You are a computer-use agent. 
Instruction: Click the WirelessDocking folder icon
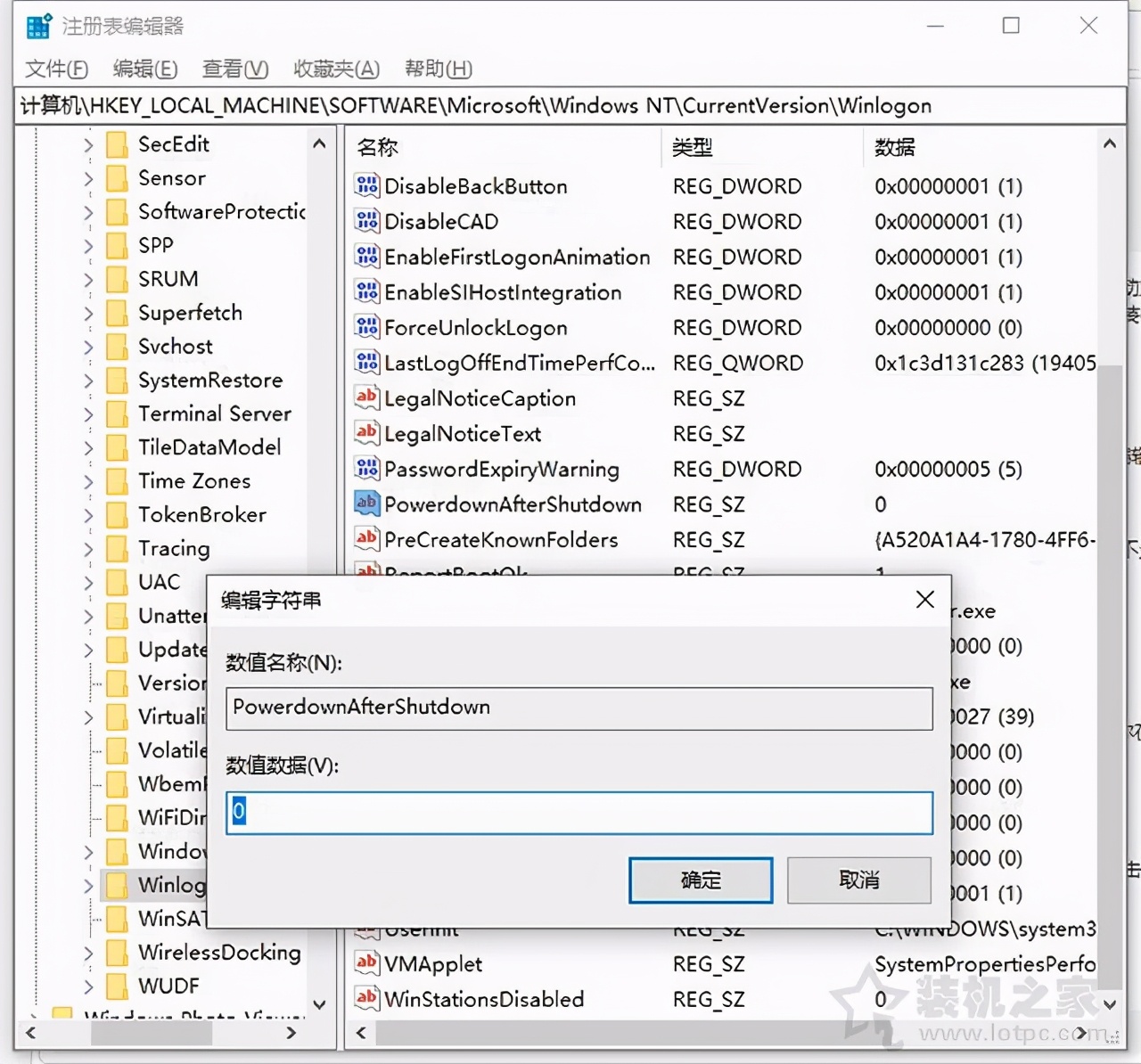point(117,953)
